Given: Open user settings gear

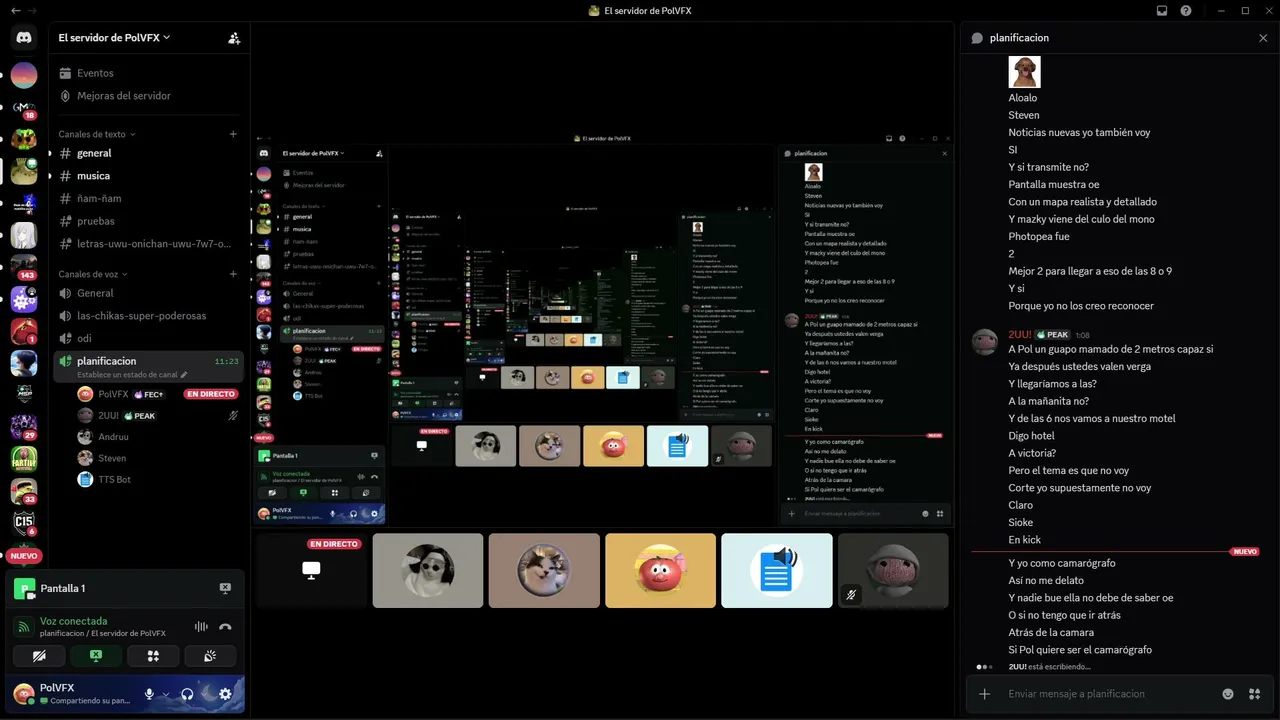Looking at the screenshot, I should (225, 694).
